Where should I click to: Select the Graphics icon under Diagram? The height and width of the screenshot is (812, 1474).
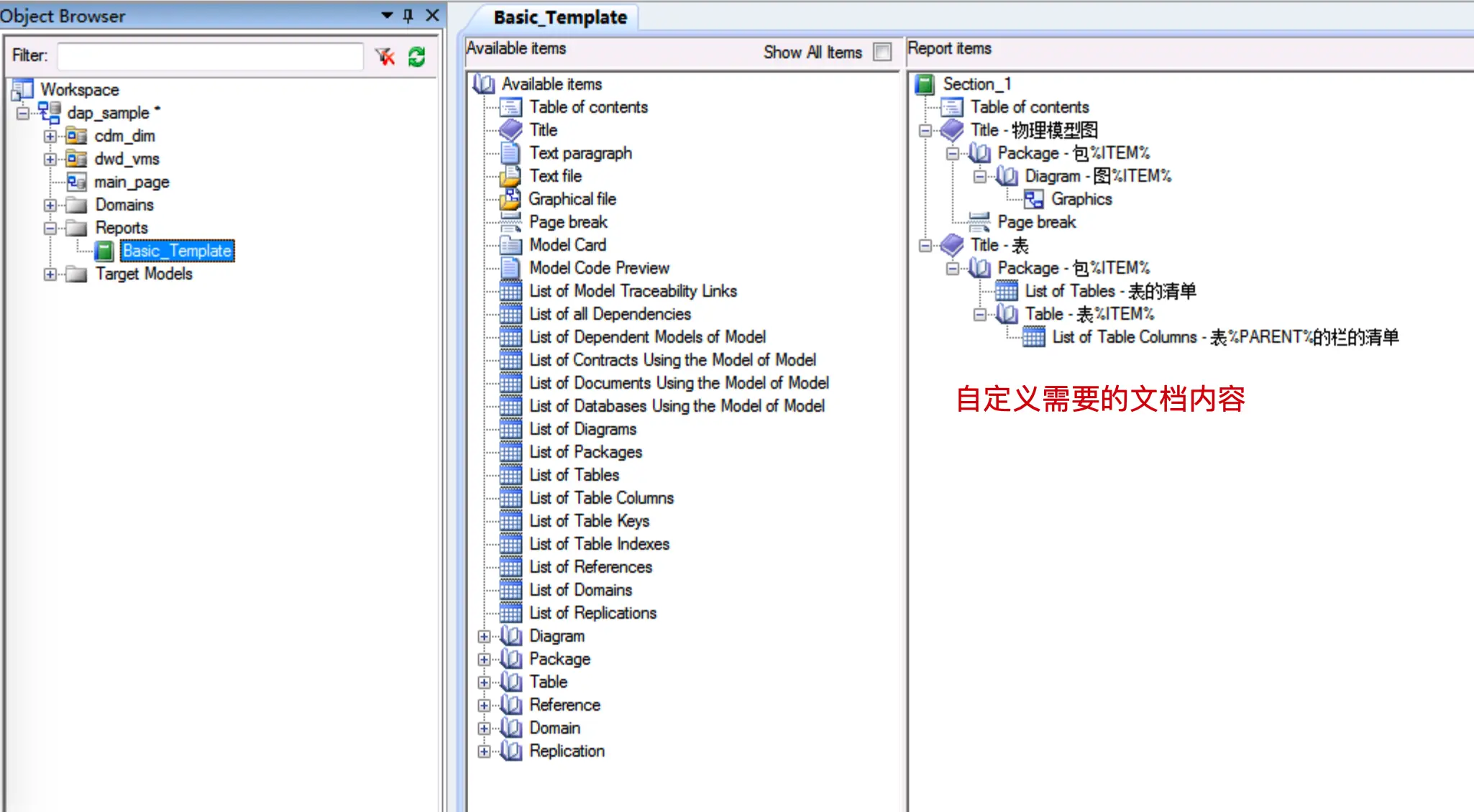[1033, 199]
